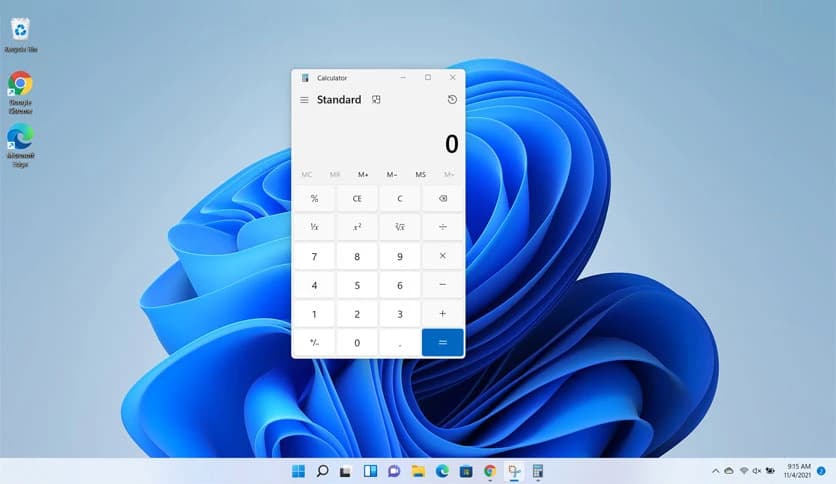Click Calculator icon on taskbar
Viewport: 836px width, 484px height.
click(x=538, y=471)
